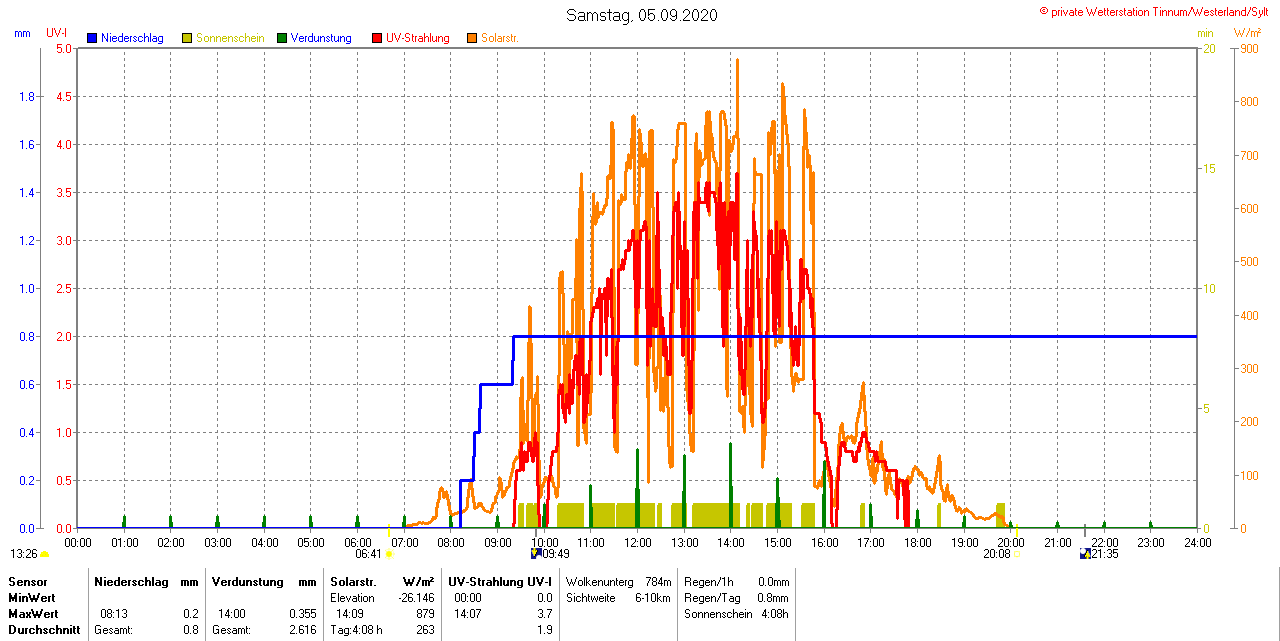Click the 20 value on min axis
Image resolution: width=1280 pixels, height=641 pixels.
(x=1208, y=48)
